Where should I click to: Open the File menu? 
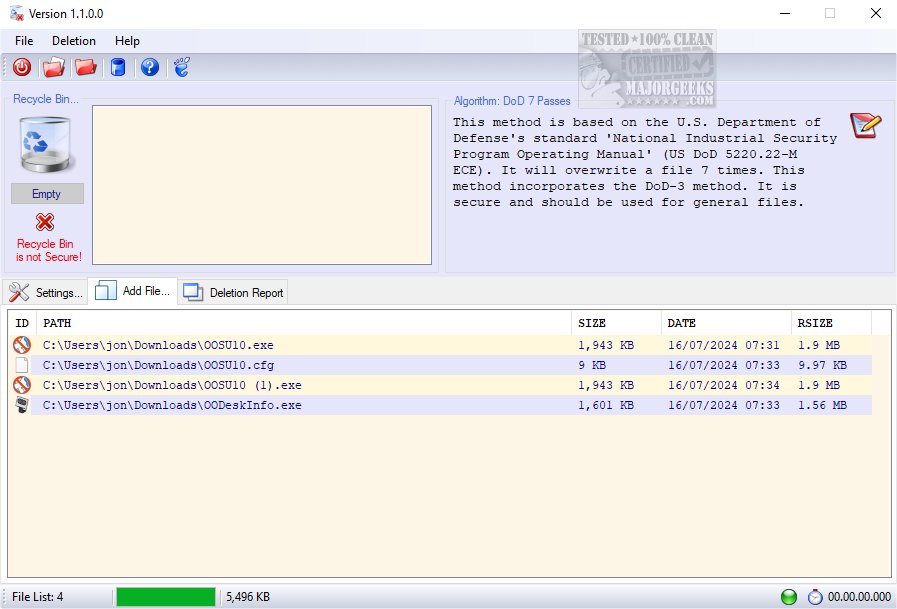[24, 41]
